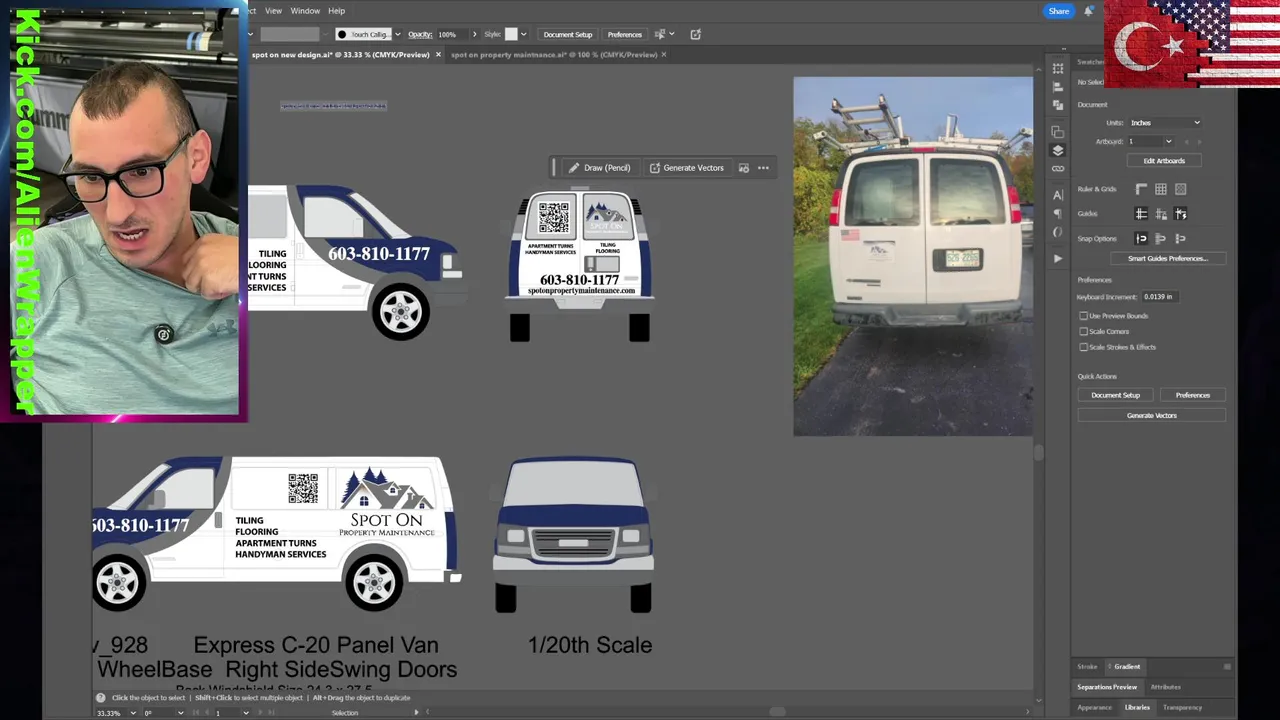Click the Style swatch

coord(511,34)
